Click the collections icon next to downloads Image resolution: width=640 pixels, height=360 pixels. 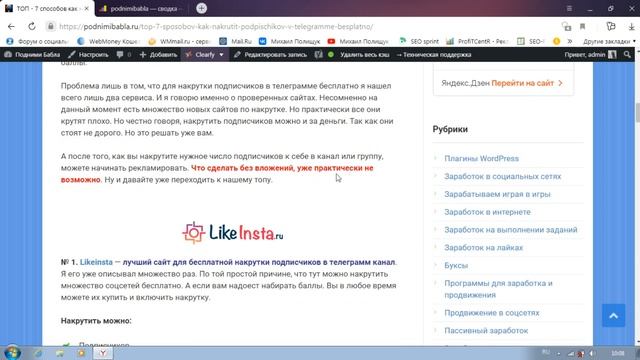tap(611, 27)
